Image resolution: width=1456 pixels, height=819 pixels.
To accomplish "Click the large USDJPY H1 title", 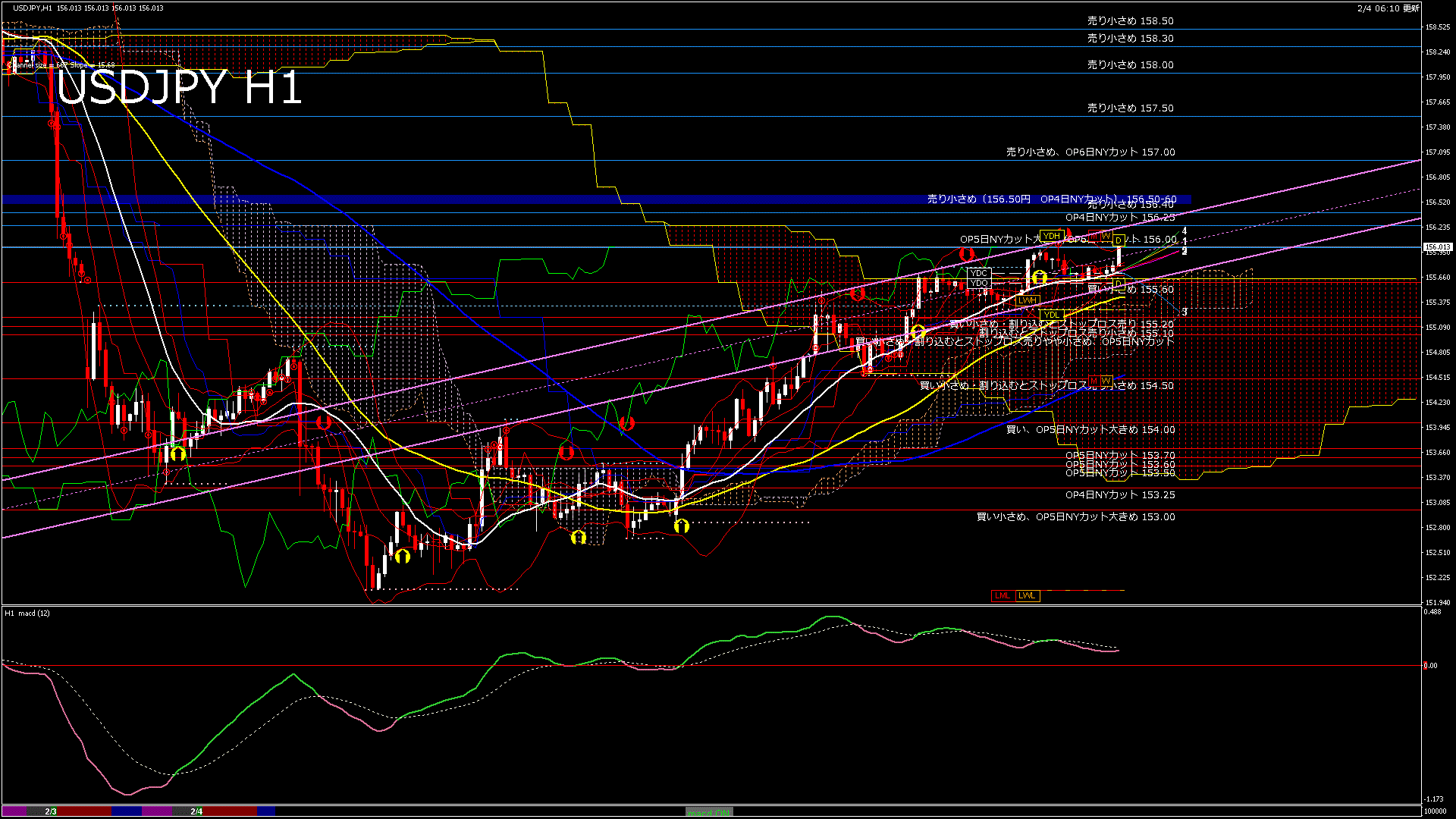I will coord(180,87).
